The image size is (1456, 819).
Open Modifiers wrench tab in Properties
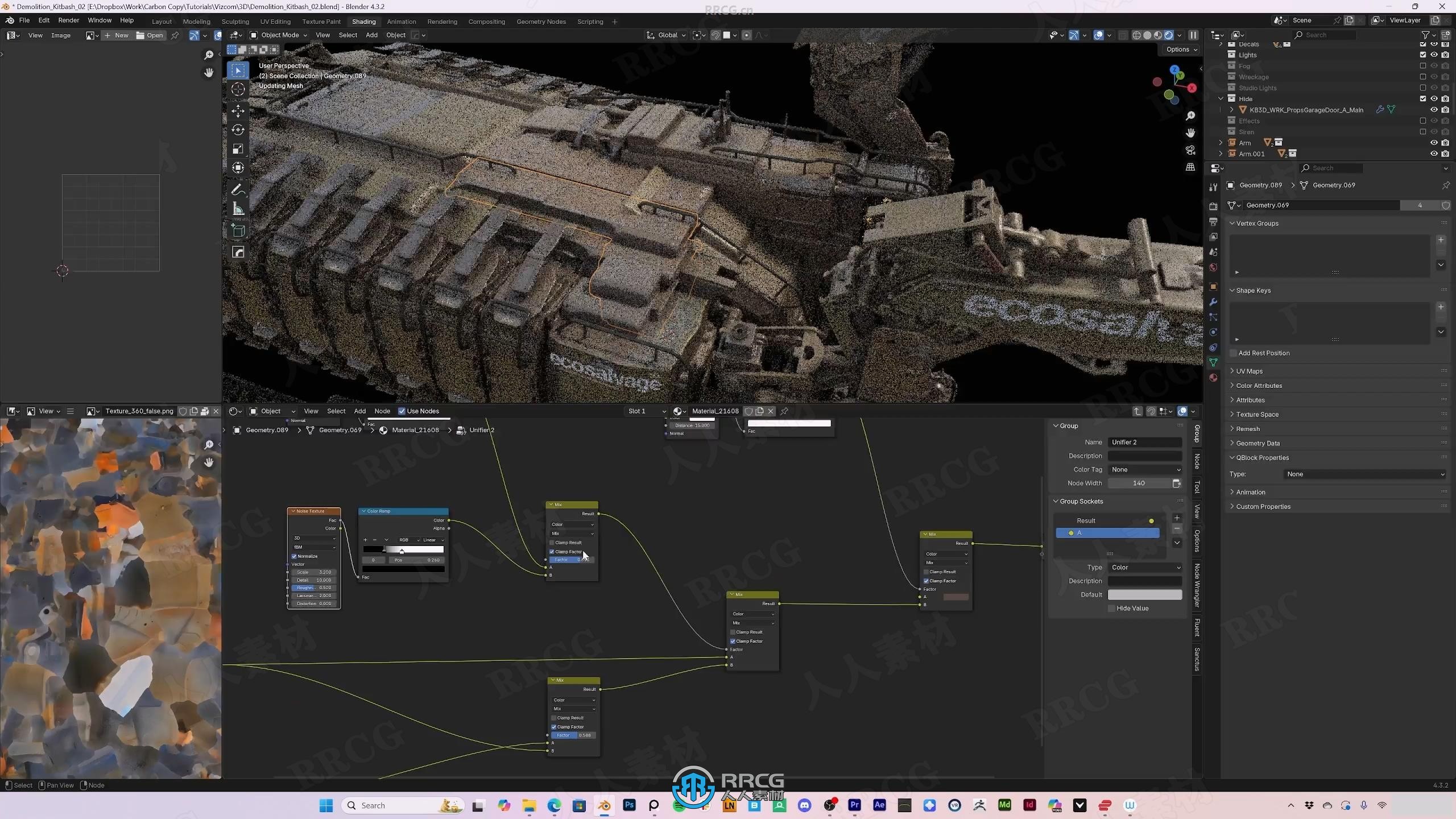tap(1213, 302)
